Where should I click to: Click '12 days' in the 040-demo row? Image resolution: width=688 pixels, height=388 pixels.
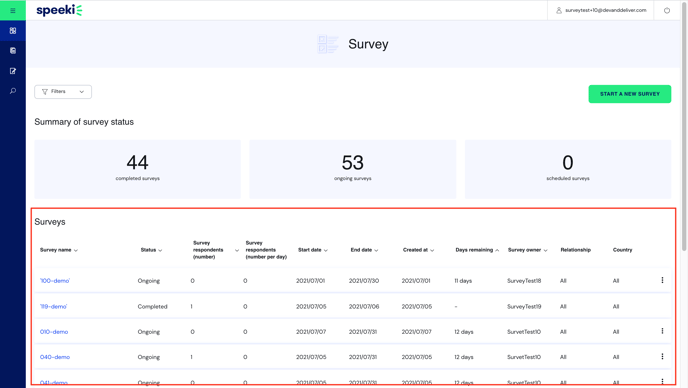point(464,357)
